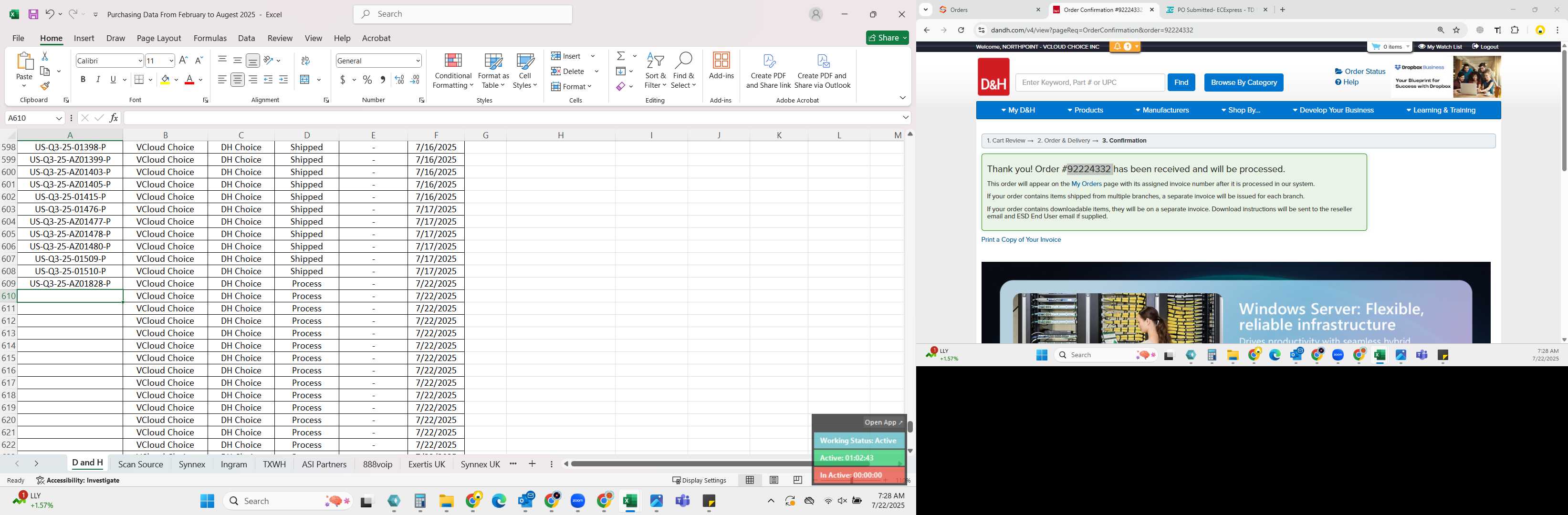Expand the Name Box dropdown
Image resolution: width=1568 pixels, height=515 pixels.
[59, 118]
